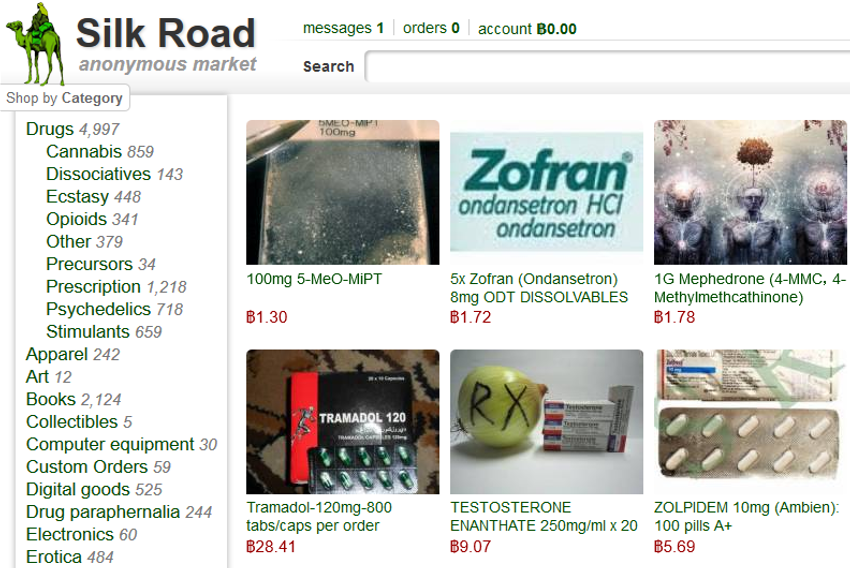Screen dimensions: 850x568
Task: Select the Shop by Category tab
Action: [x=65, y=98]
